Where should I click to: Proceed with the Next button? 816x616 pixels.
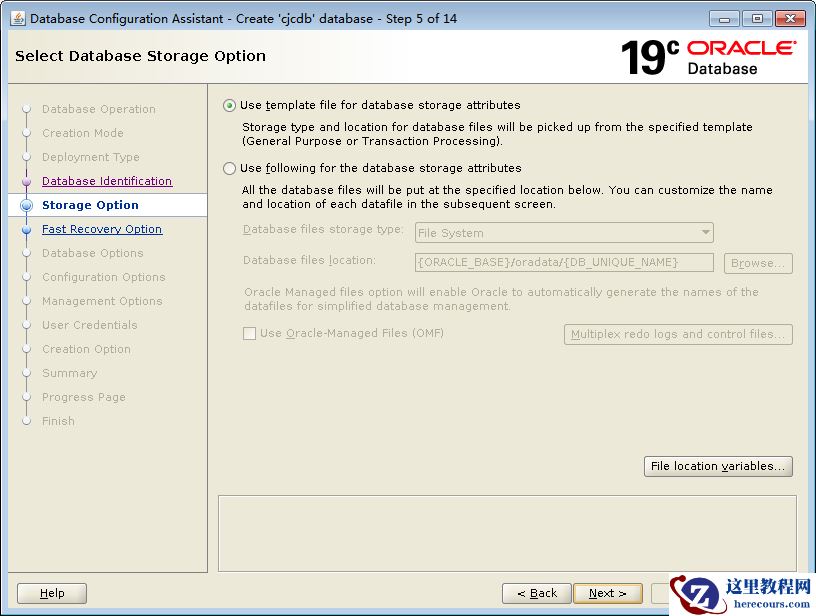pyautogui.click(x=607, y=593)
